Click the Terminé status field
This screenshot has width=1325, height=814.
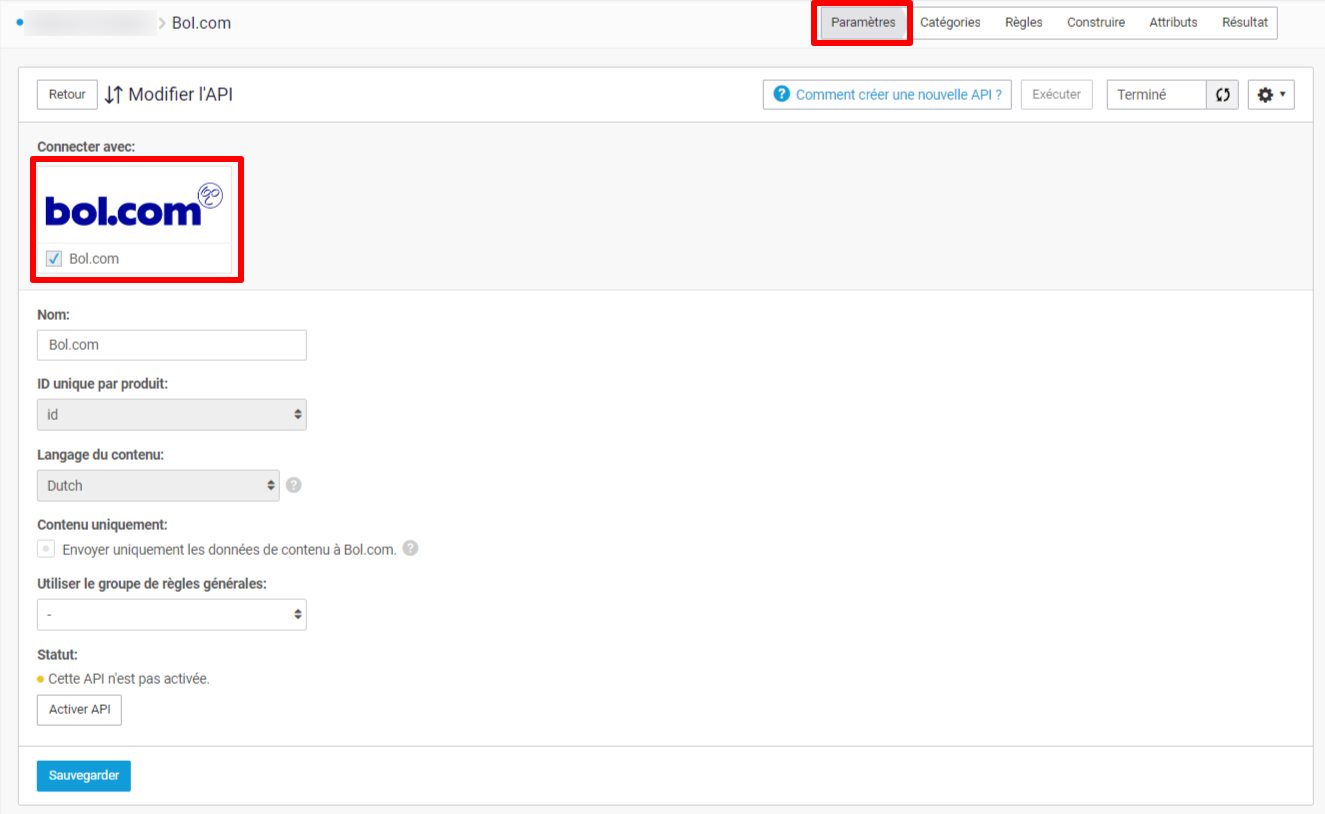(1156, 95)
